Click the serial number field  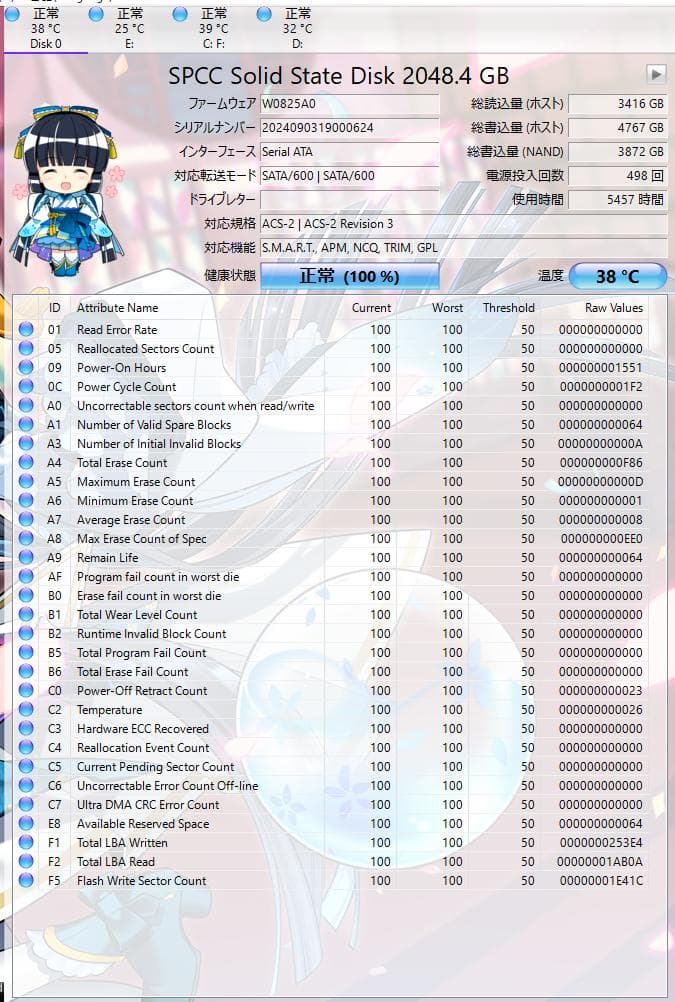(x=350, y=128)
